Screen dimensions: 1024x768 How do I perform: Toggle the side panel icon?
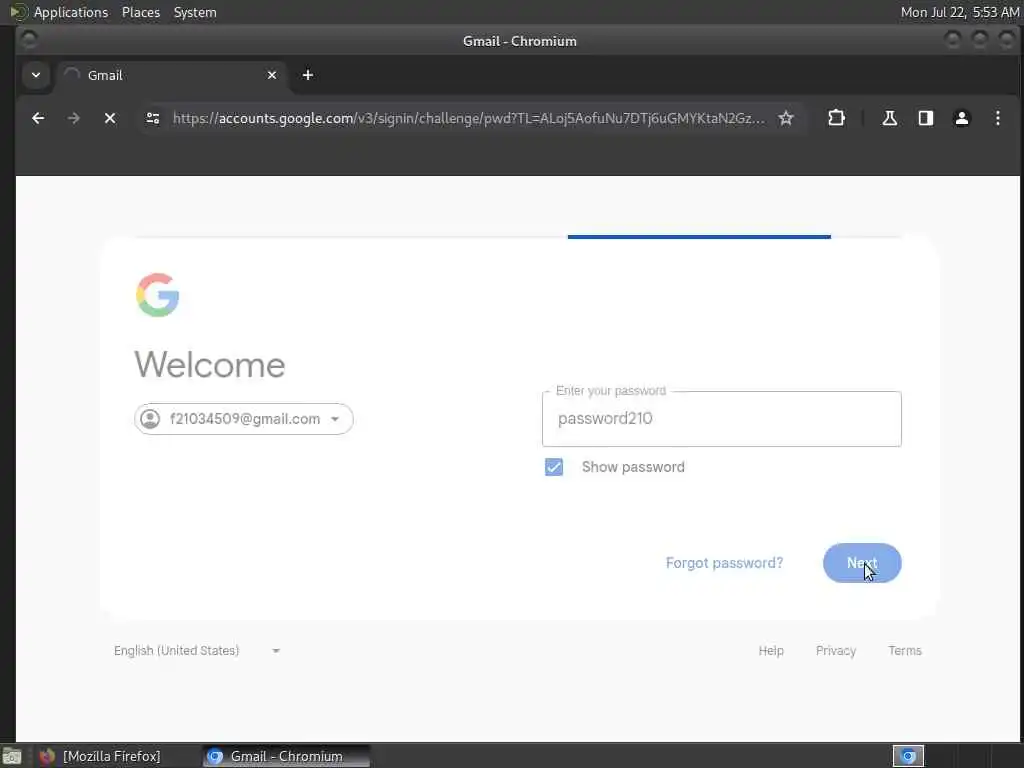click(925, 118)
